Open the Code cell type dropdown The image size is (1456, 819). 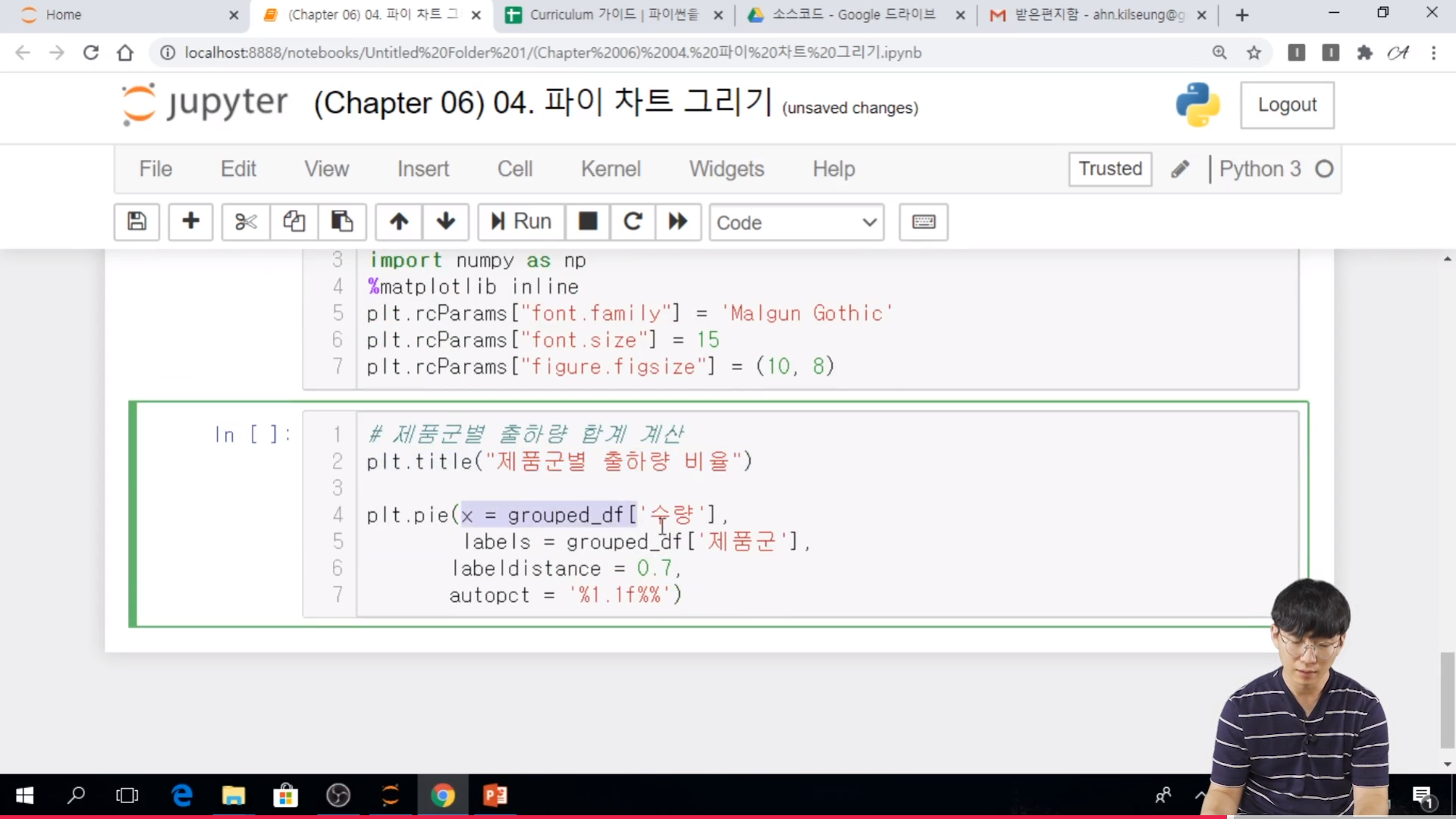click(796, 222)
